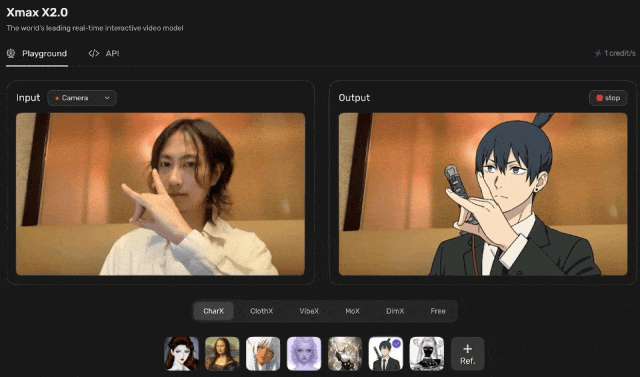This screenshot has height=377, width=640.
Task: Select the black-and-white masked character thumbnail
Action: (x=427, y=353)
